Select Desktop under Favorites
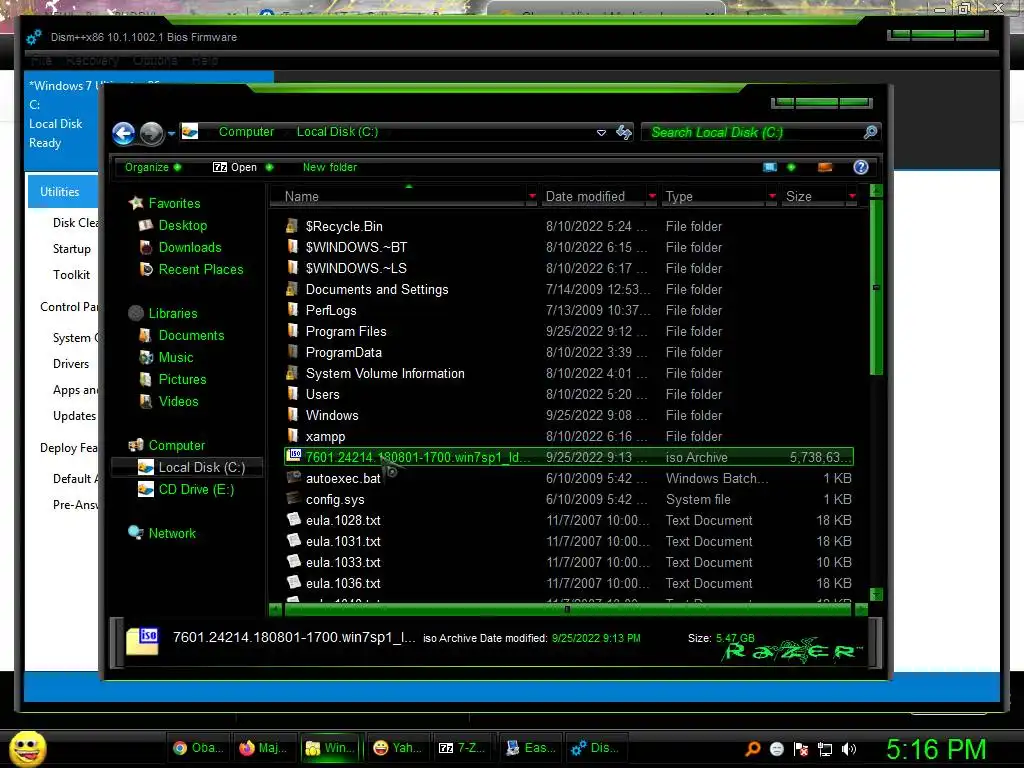 click(182, 225)
